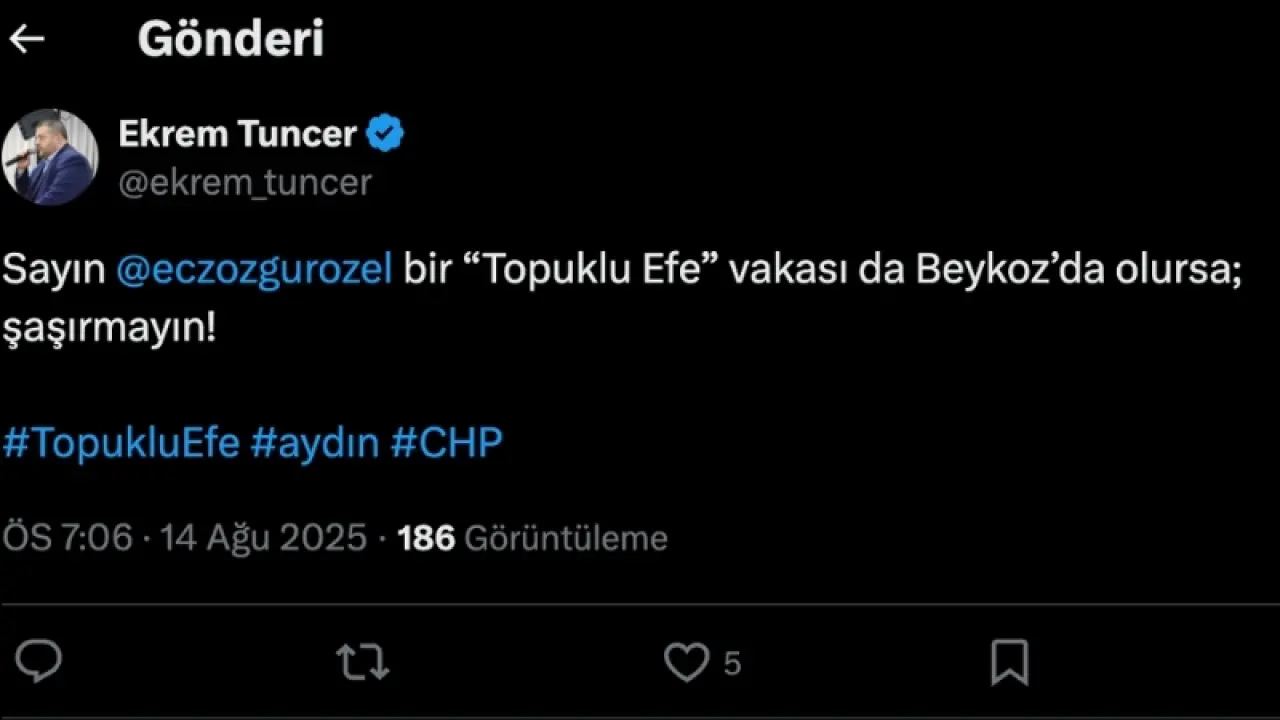Open the #aydın hashtag
The height and width of the screenshot is (720, 1280).
point(314,442)
